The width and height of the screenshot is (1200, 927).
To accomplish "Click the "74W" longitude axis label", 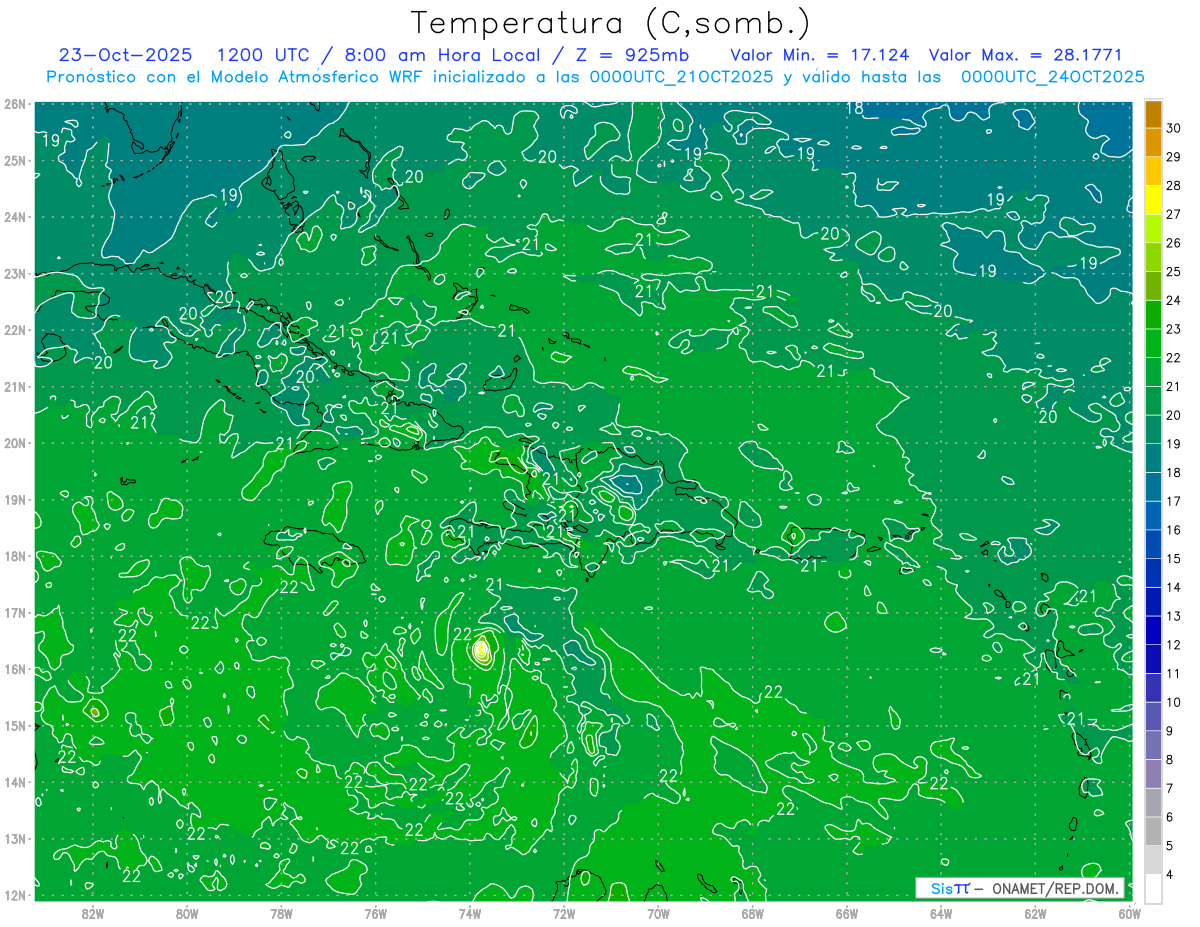I will click(470, 913).
